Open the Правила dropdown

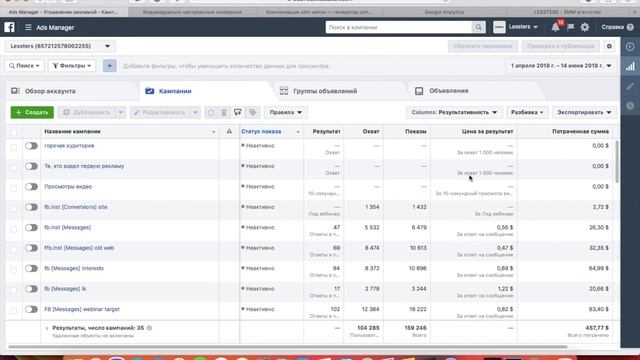(286, 112)
